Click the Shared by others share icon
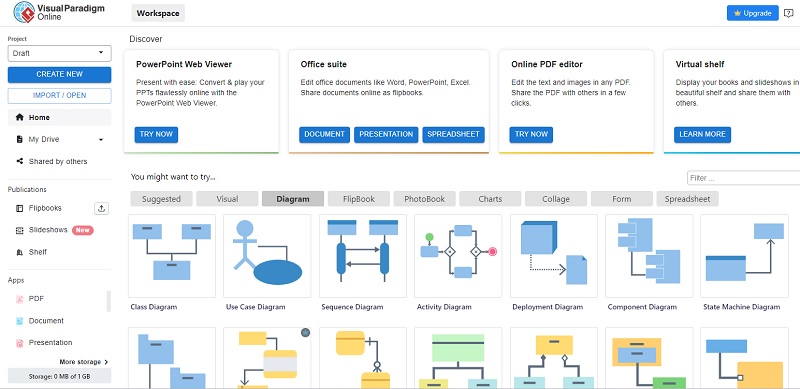The height and width of the screenshot is (389, 800). coord(19,161)
